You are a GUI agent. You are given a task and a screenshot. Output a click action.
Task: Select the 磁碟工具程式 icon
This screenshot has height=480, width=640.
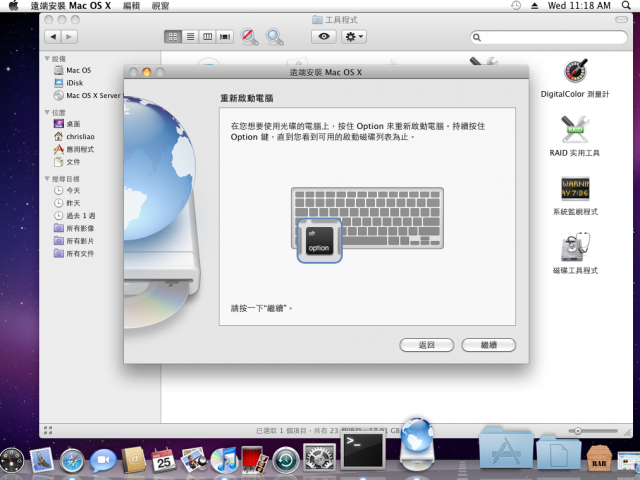pos(575,247)
